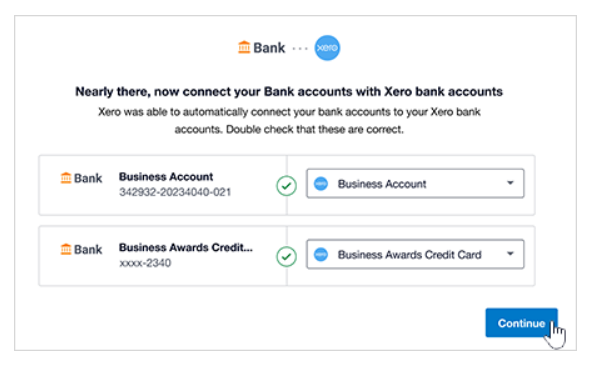Select the Business Awards Credit... label
Viewport: 593px width, 367px height.
[x=186, y=247]
